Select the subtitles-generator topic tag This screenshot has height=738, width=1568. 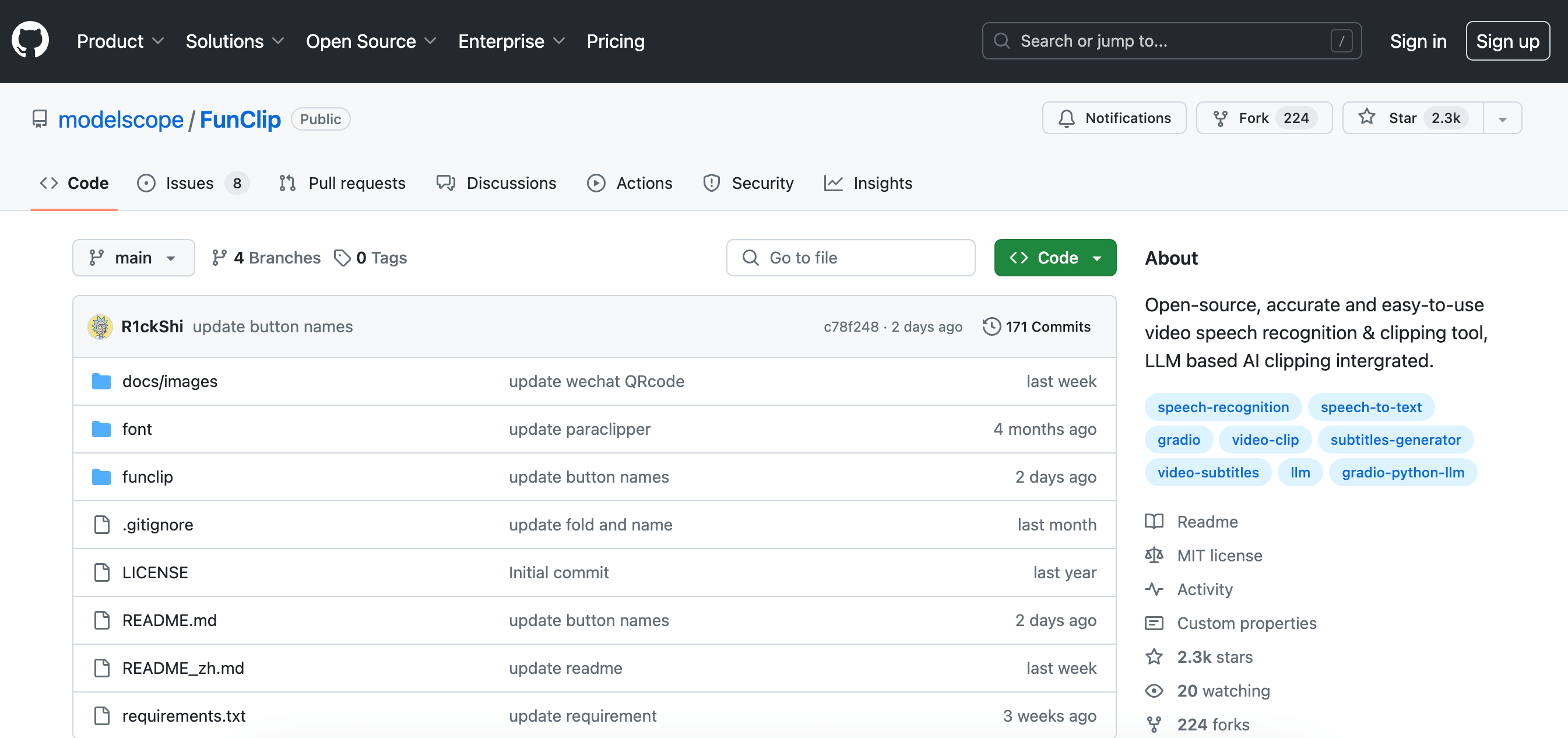1394,440
